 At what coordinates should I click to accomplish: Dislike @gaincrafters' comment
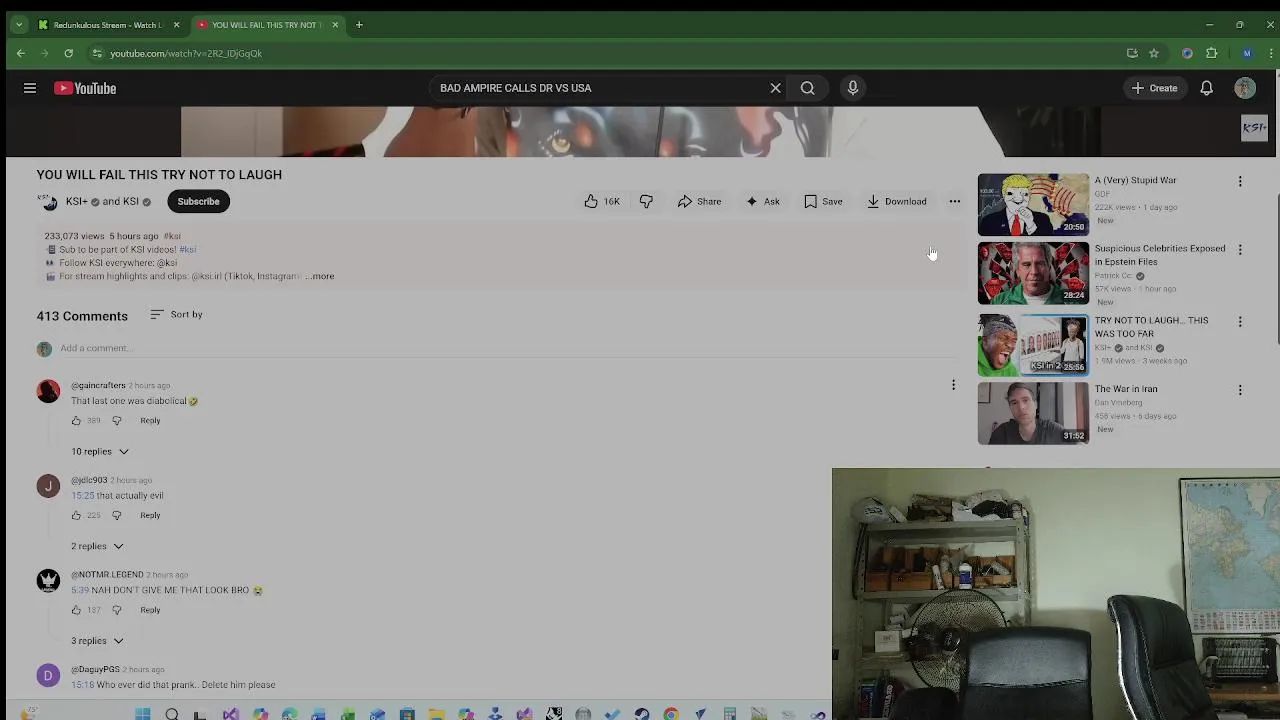(x=116, y=421)
